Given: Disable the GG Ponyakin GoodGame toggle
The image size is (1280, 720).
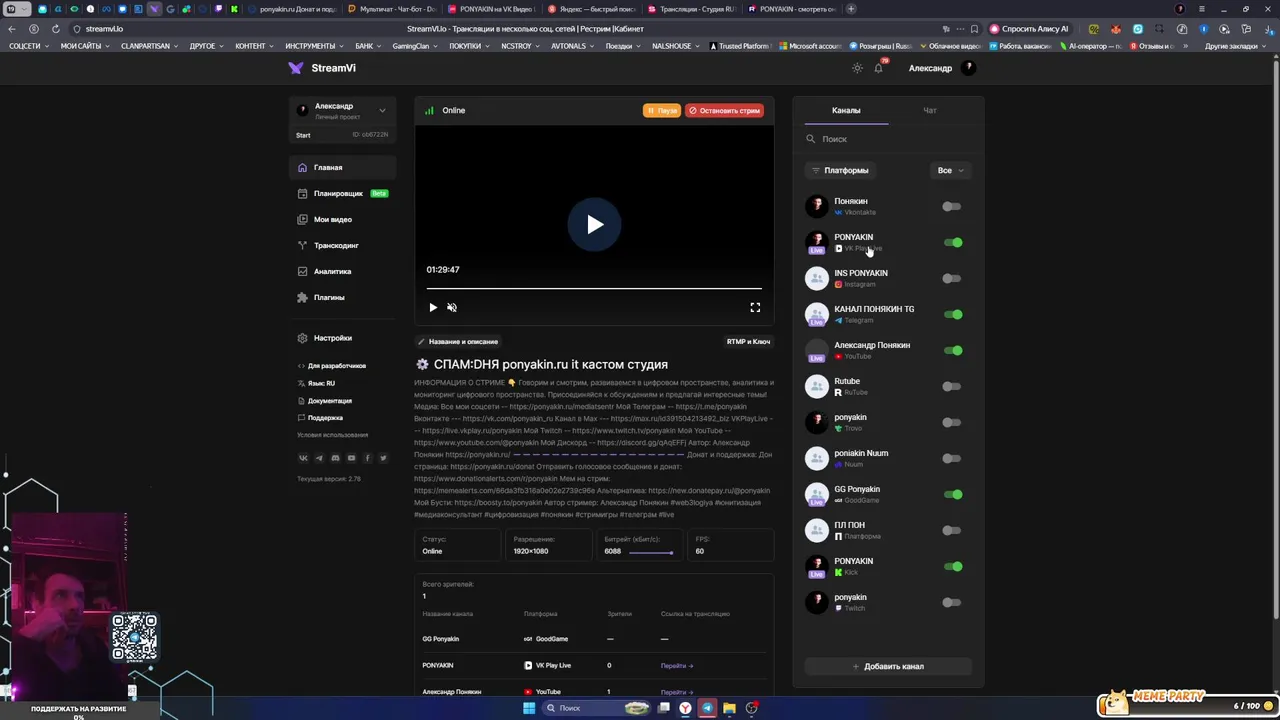Looking at the screenshot, I should coord(952,495).
